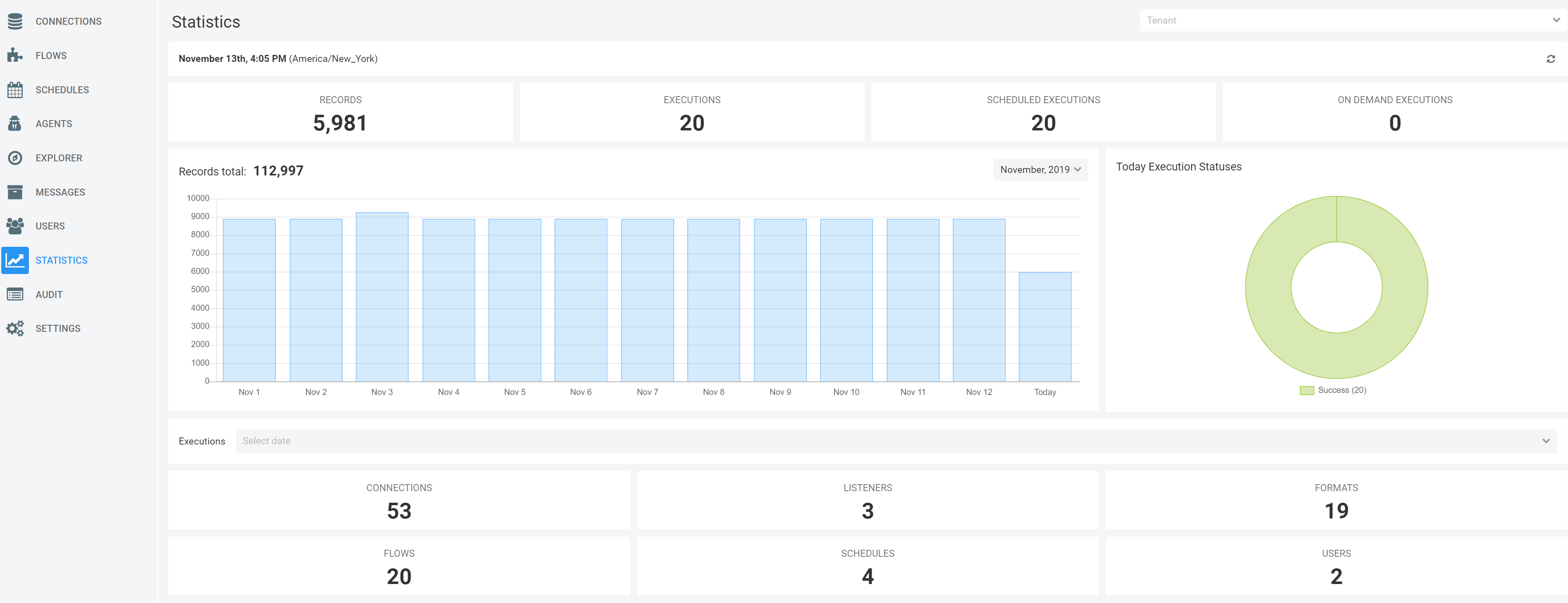Image resolution: width=1568 pixels, height=603 pixels.
Task: Click Select date dropdown chevron
Action: coord(1545,441)
